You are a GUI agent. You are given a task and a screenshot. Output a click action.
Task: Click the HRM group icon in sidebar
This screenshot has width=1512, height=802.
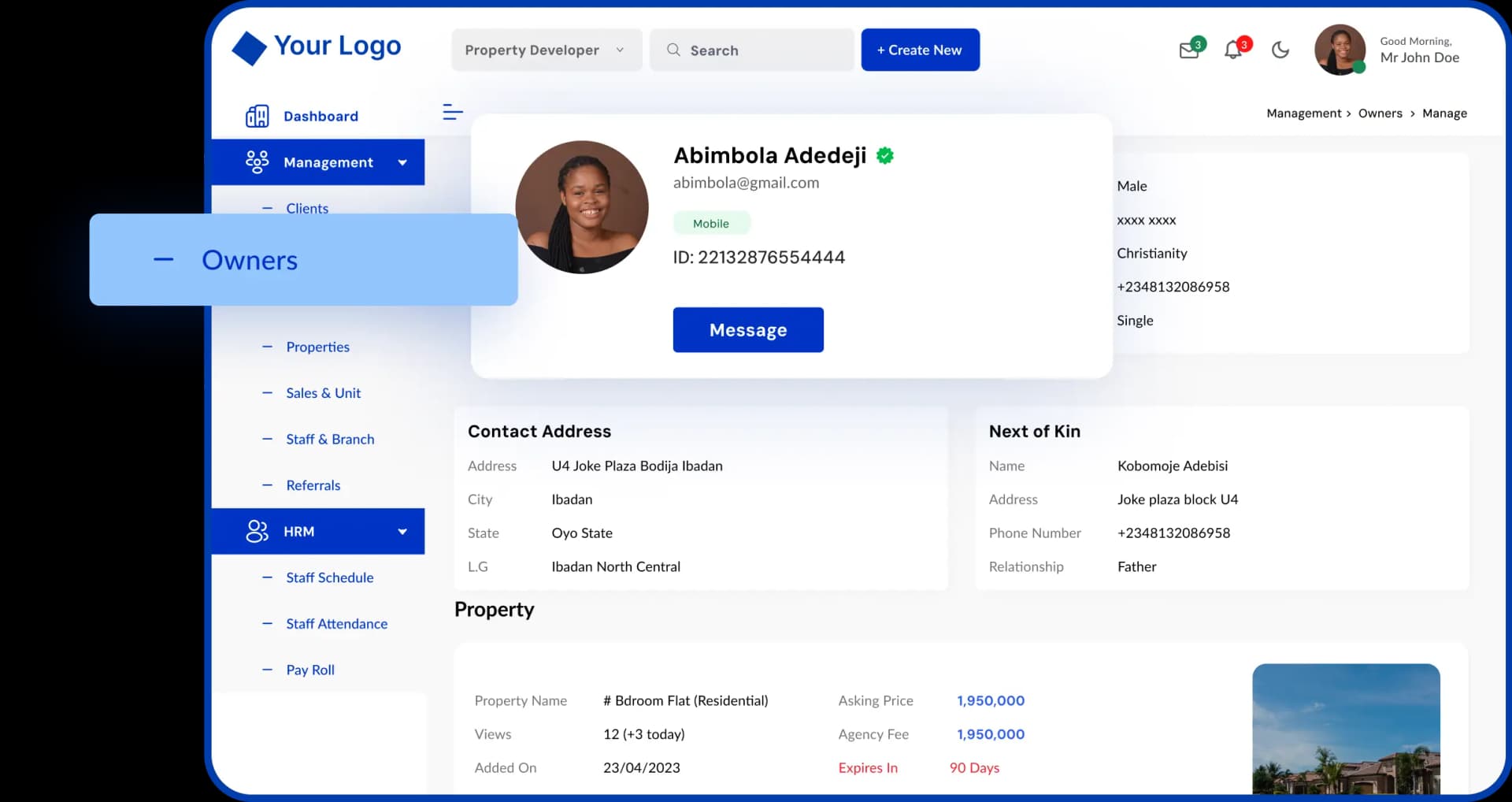point(258,531)
